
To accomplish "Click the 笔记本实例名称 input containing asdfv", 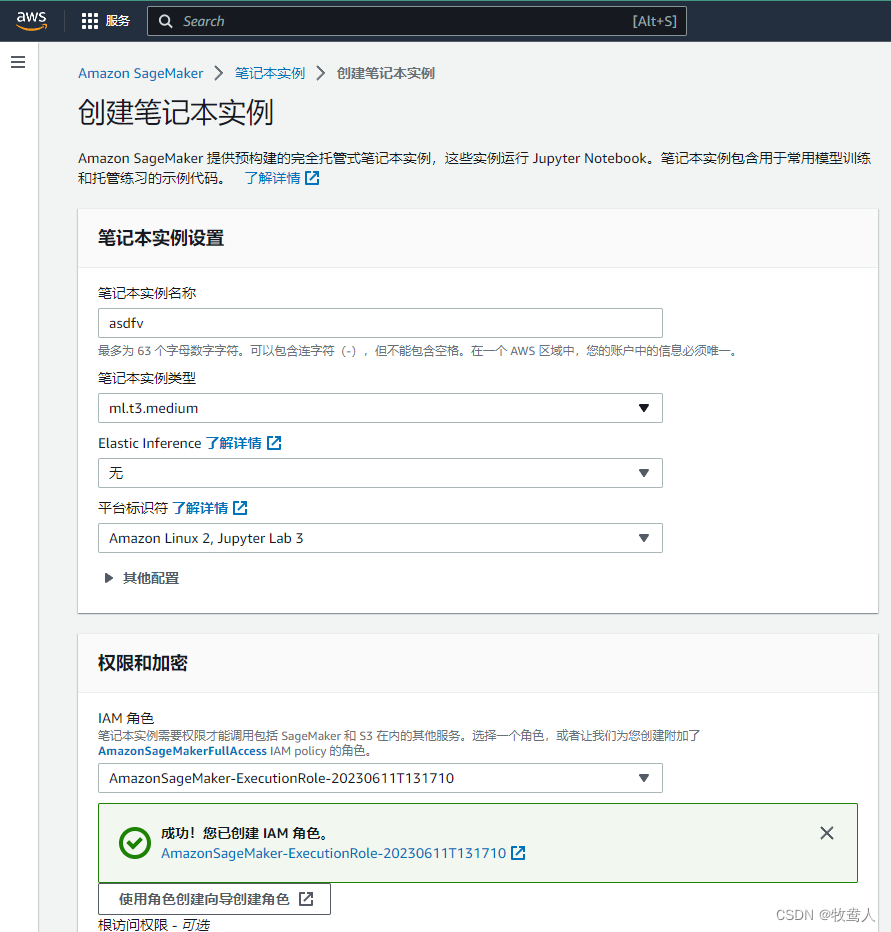I will 380,323.
